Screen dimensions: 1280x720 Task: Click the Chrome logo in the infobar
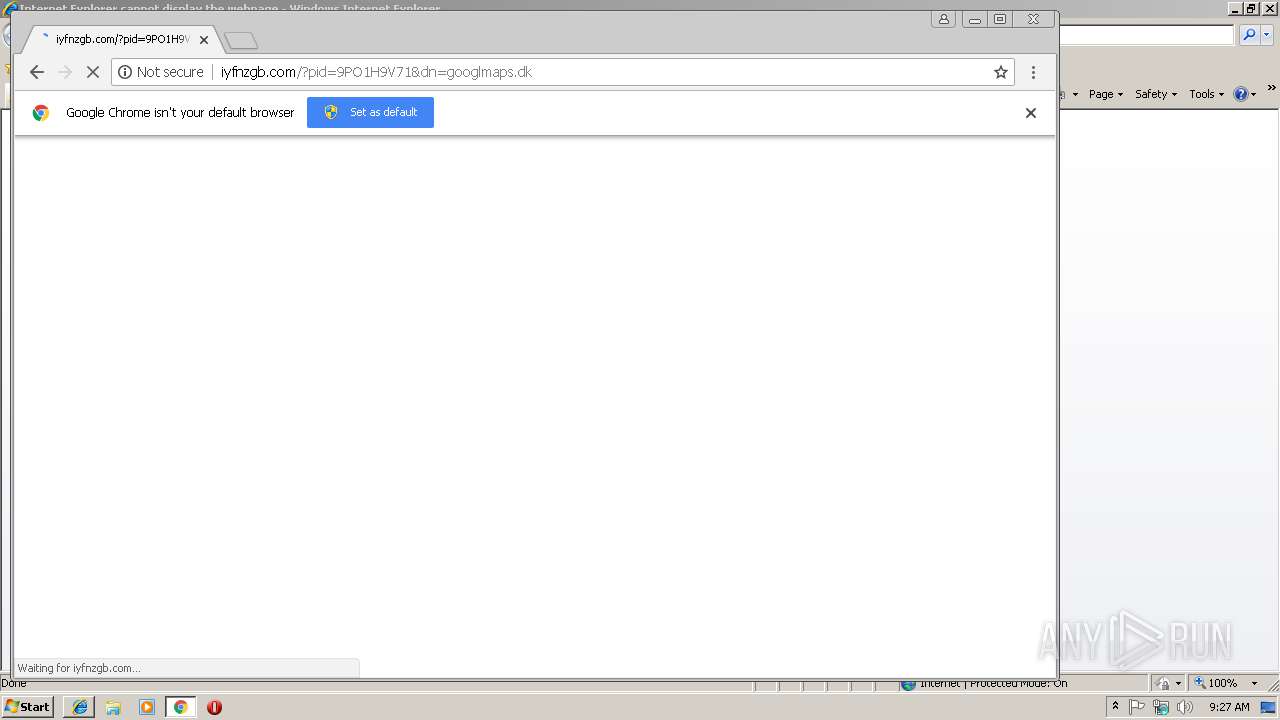[x=41, y=113]
